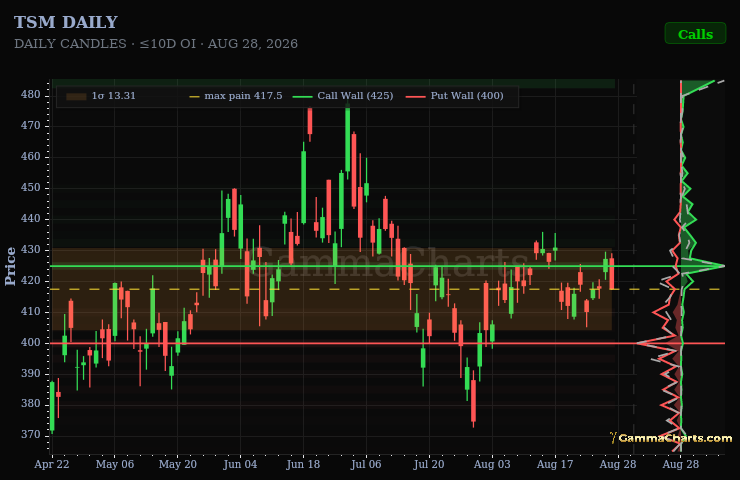
Task: Click the 420 price axis tick label
Action: coord(31,281)
